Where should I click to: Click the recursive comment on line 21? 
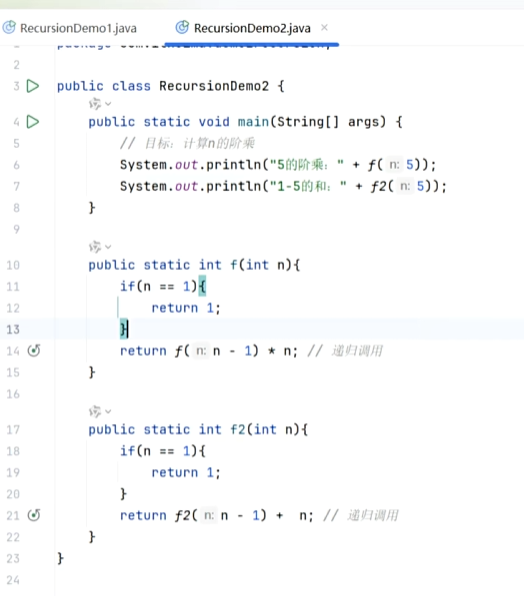(x=361, y=515)
